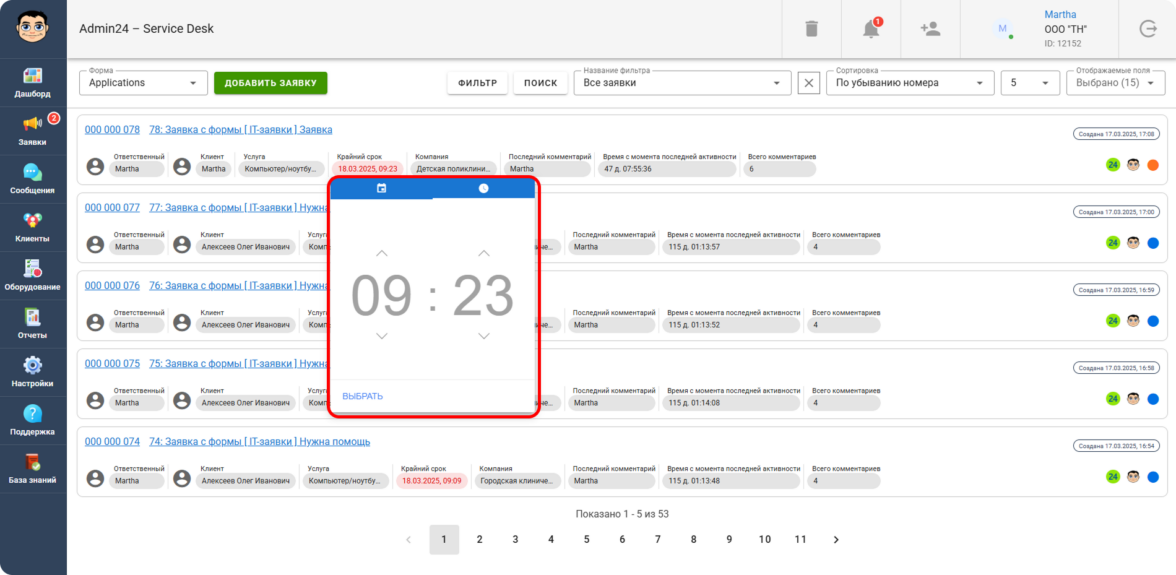Image resolution: width=1176 pixels, height=575 pixels.
Task: Click the trash bin icon in header
Action: (811, 29)
